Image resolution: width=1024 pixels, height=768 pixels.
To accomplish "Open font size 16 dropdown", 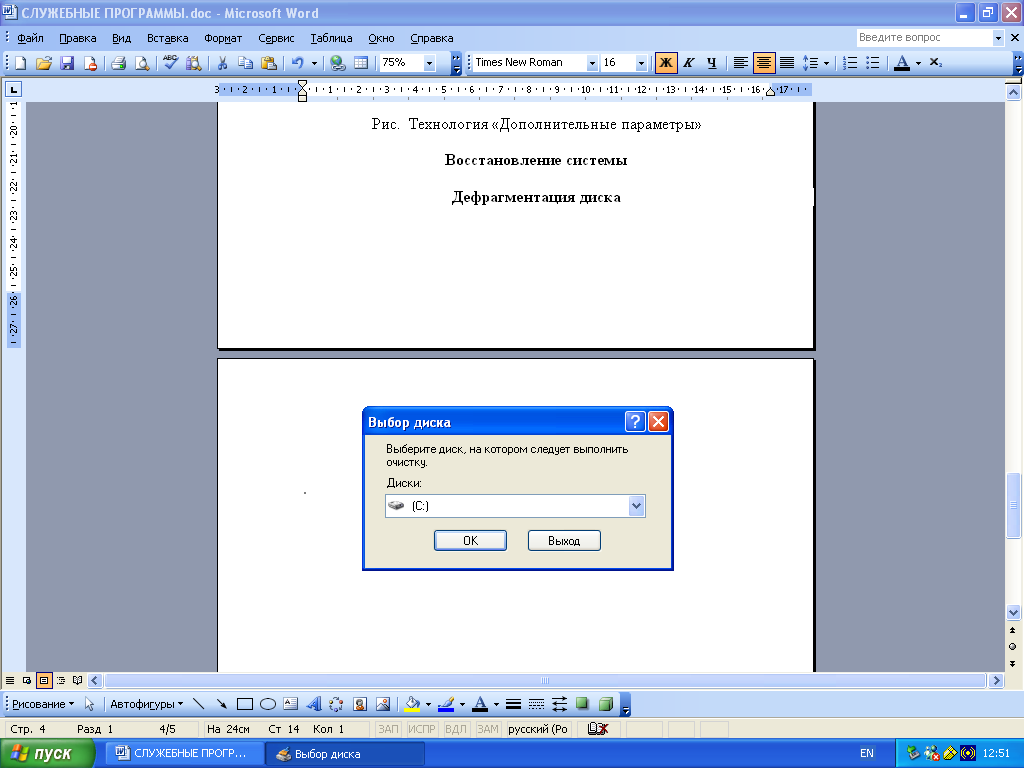I will coord(641,63).
